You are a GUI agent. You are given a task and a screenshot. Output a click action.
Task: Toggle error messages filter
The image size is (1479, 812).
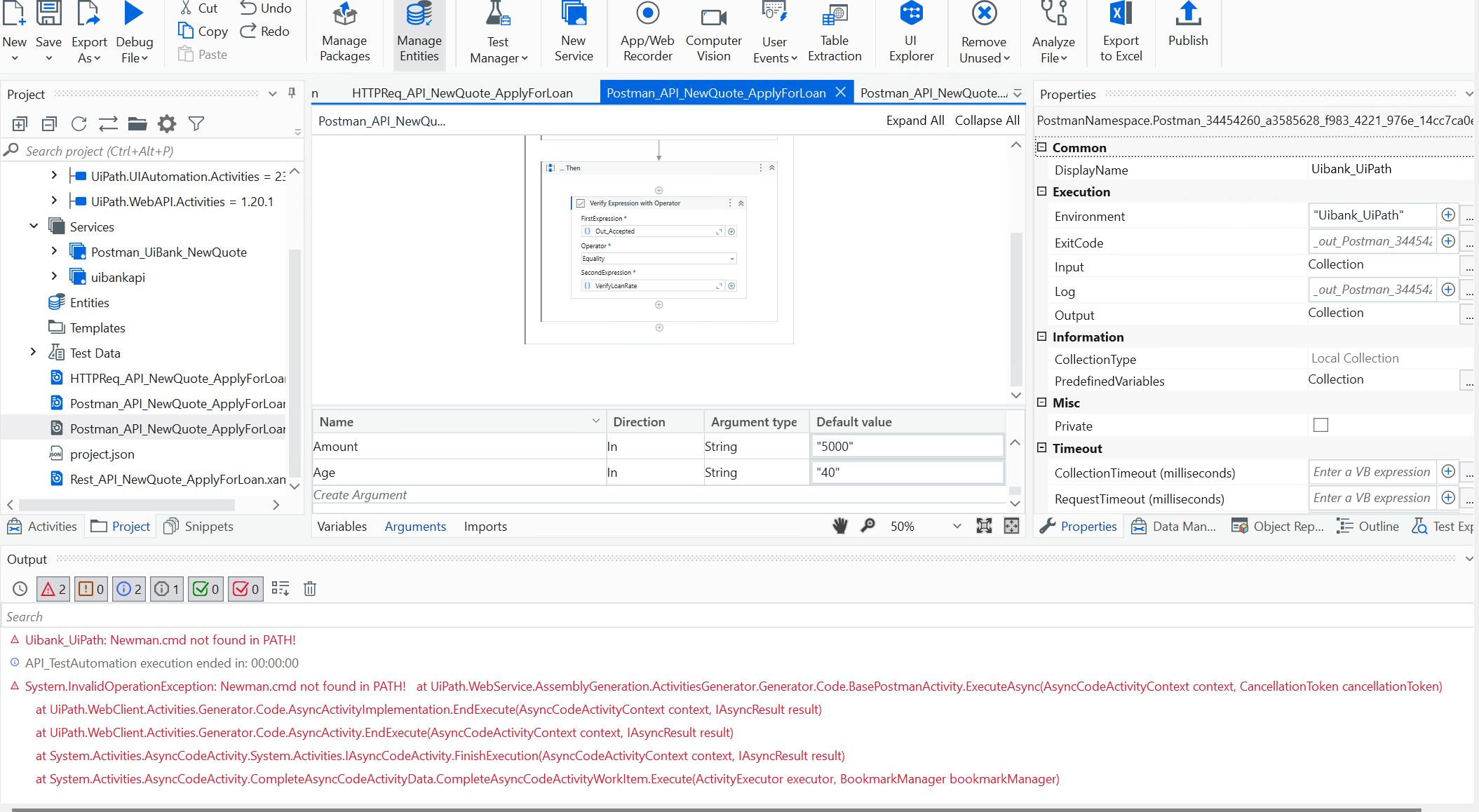coord(53,589)
